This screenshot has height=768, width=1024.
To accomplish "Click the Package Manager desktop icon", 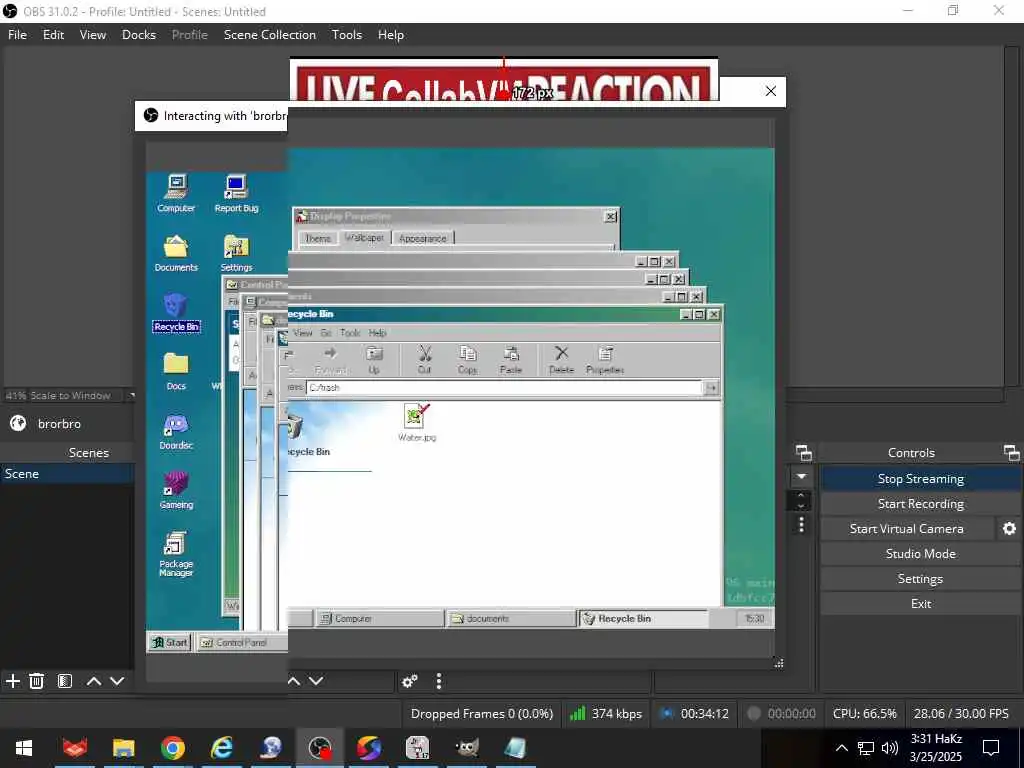I will (x=176, y=554).
